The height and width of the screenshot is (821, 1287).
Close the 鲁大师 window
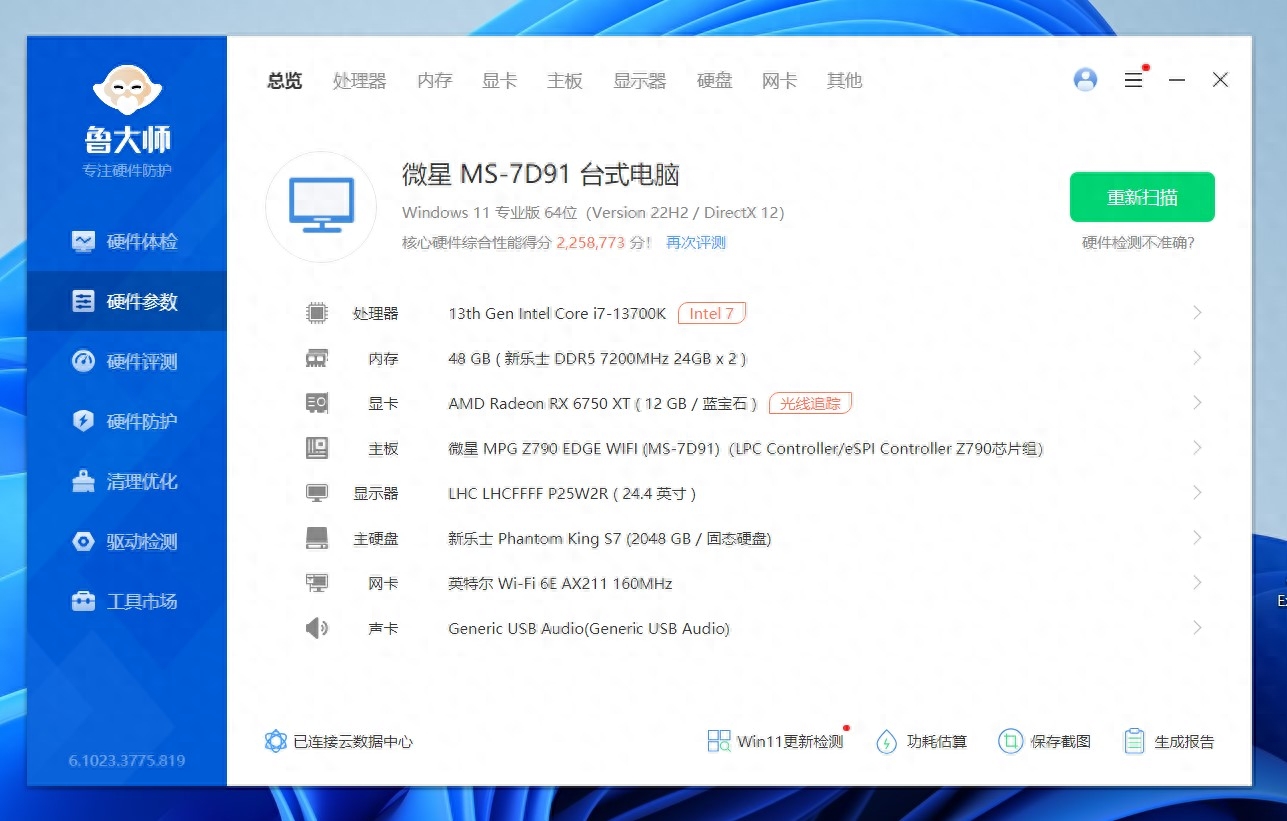click(1220, 80)
